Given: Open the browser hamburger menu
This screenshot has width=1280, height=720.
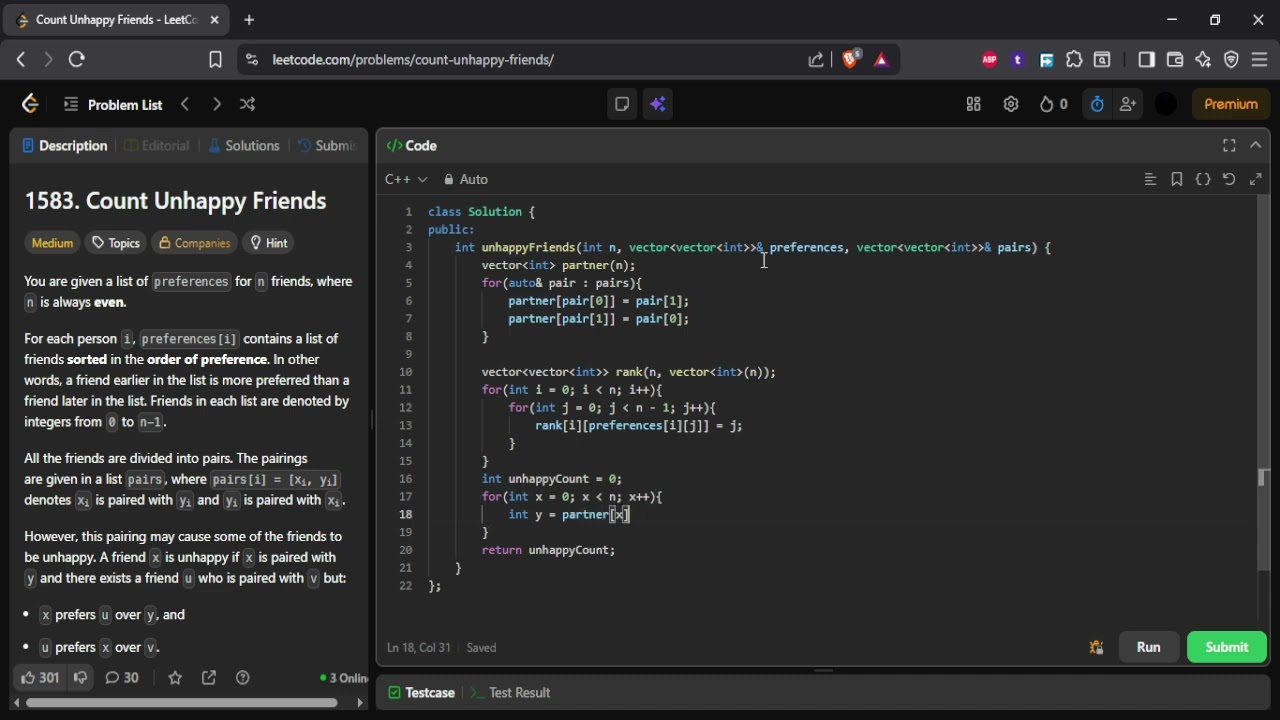Looking at the screenshot, I should point(1259,60).
